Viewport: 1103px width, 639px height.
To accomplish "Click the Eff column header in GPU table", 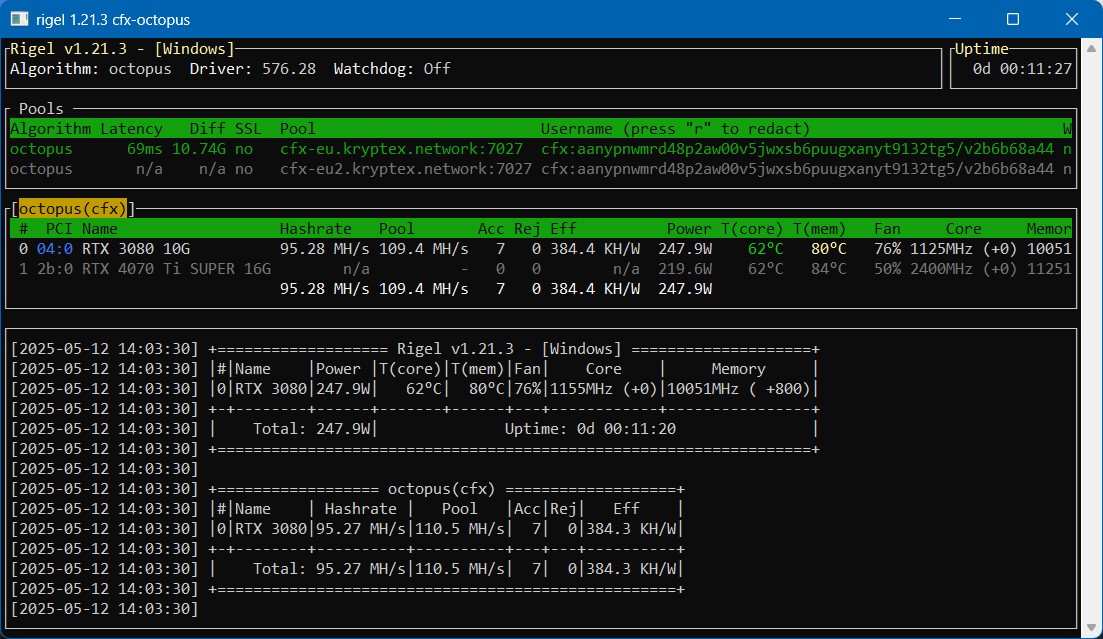I will pos(563,229).
